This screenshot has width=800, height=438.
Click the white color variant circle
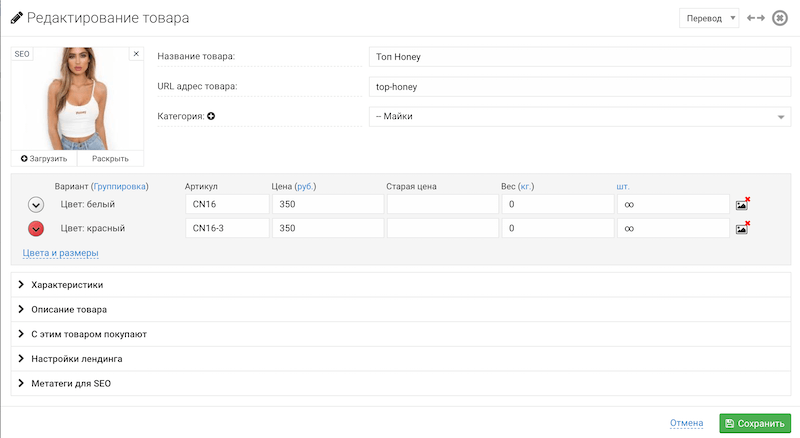36,204
